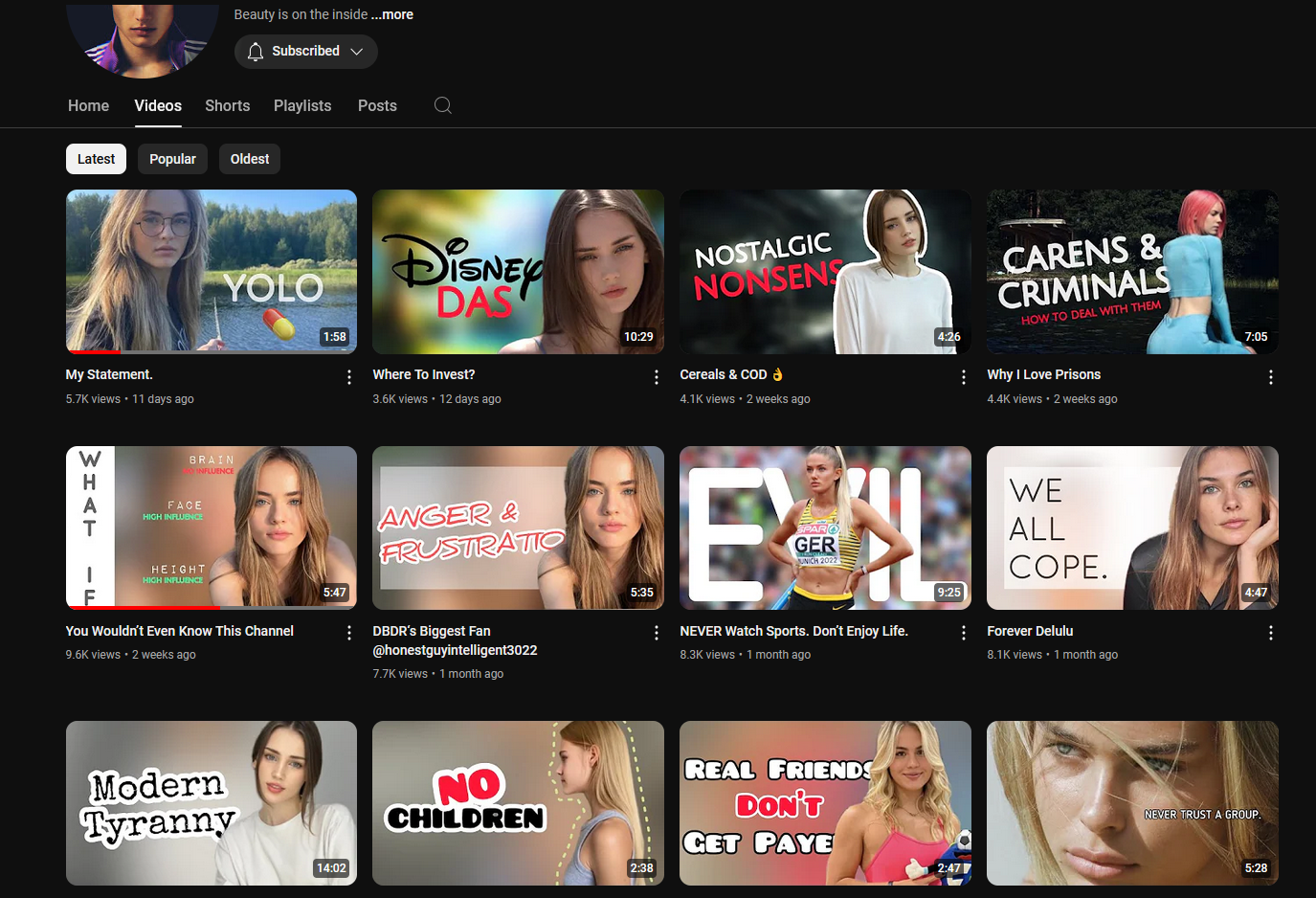This screenshot has width=1316, height=898.
Task: Open three-dot menu for DBDR's Biggest Fan
Action: click(x=657, y=633)
